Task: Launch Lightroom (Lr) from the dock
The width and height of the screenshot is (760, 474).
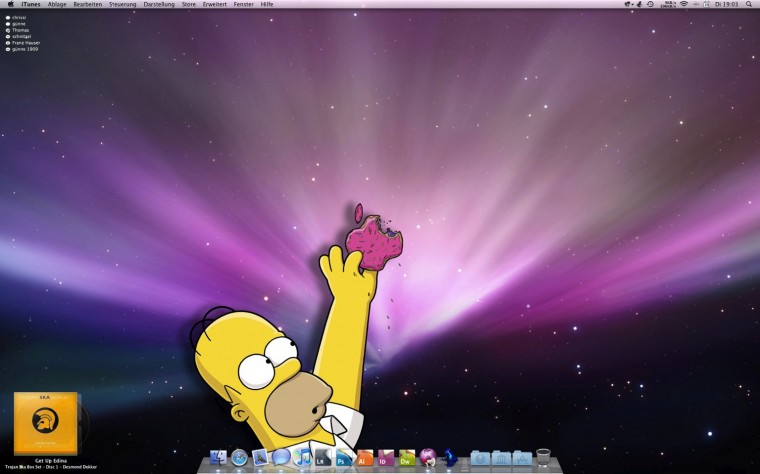Action: click(323, 458)
